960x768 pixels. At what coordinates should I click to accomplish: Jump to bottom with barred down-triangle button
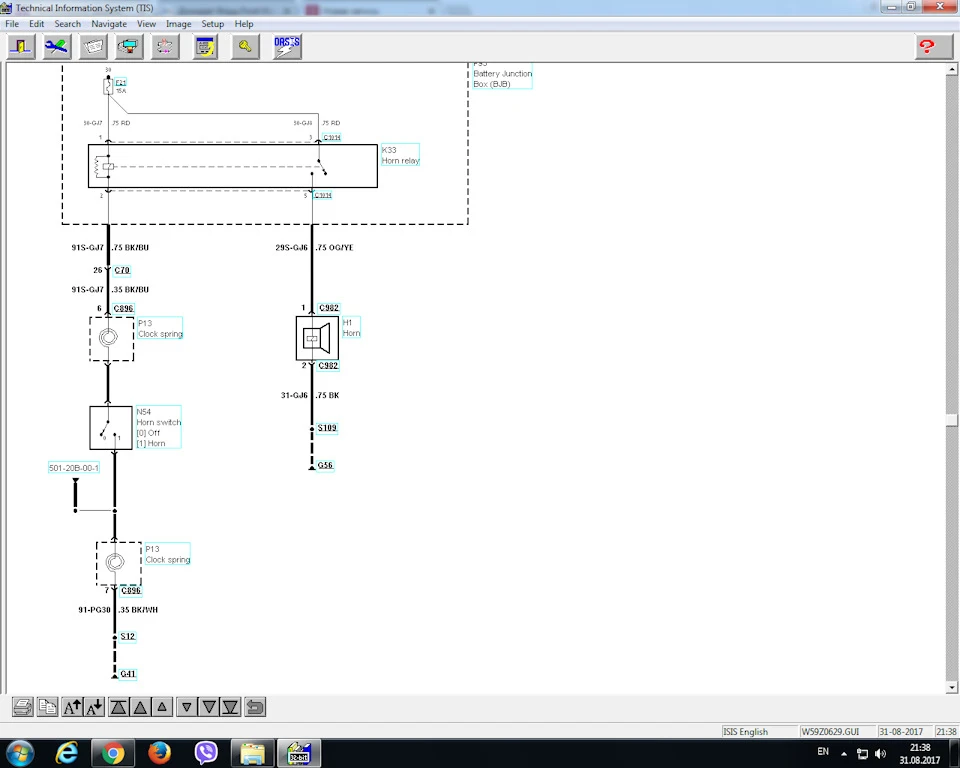230,707
